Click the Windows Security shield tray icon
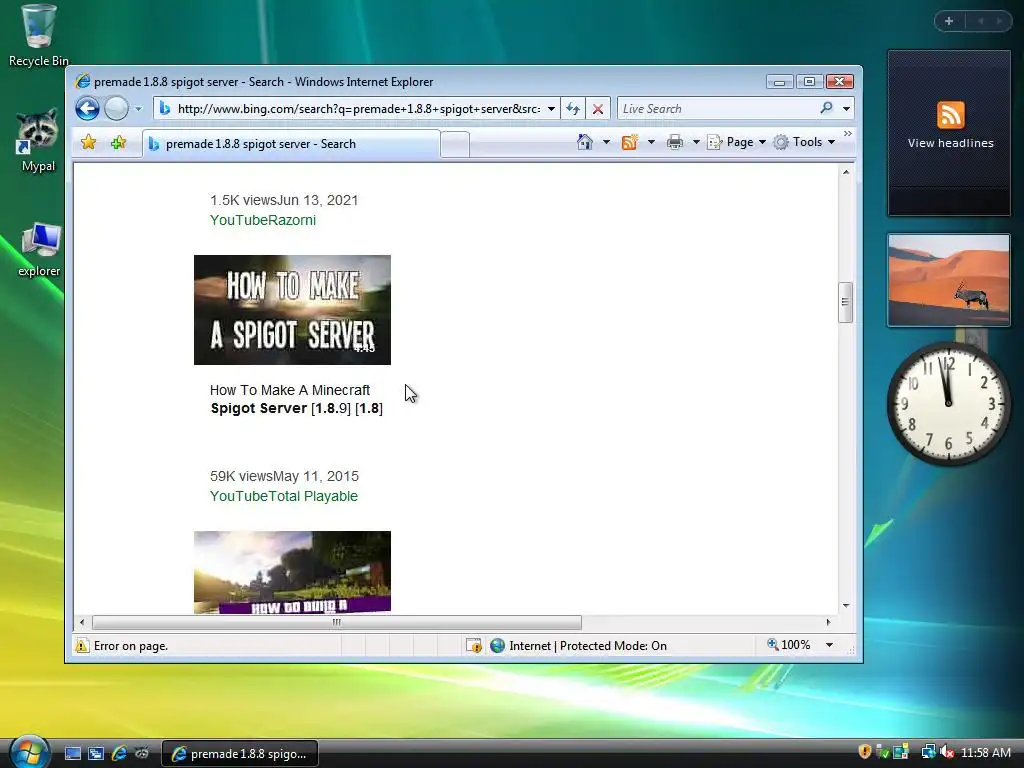The height and width of the screenshot is (768, 1024). coord(865,752)
